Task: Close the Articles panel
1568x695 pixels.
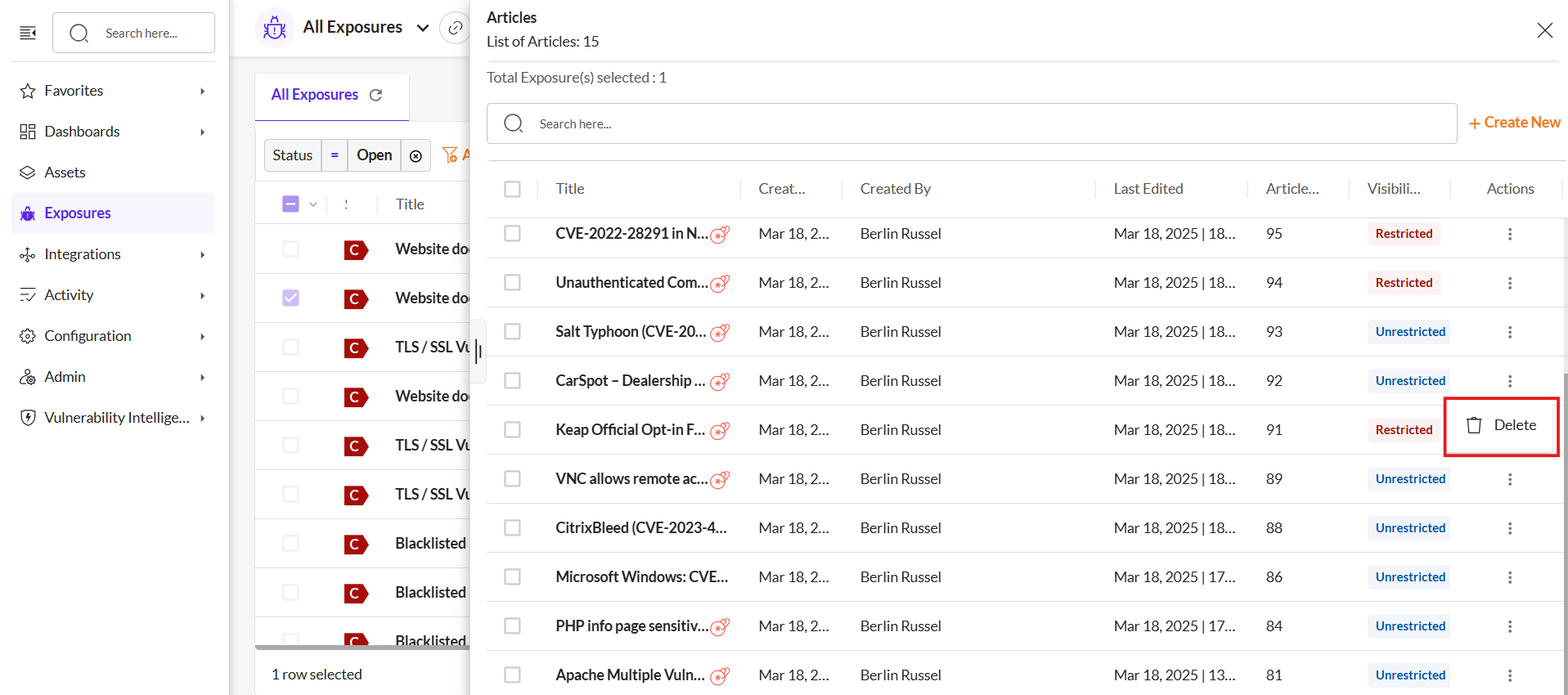Action: point(1544,30)
